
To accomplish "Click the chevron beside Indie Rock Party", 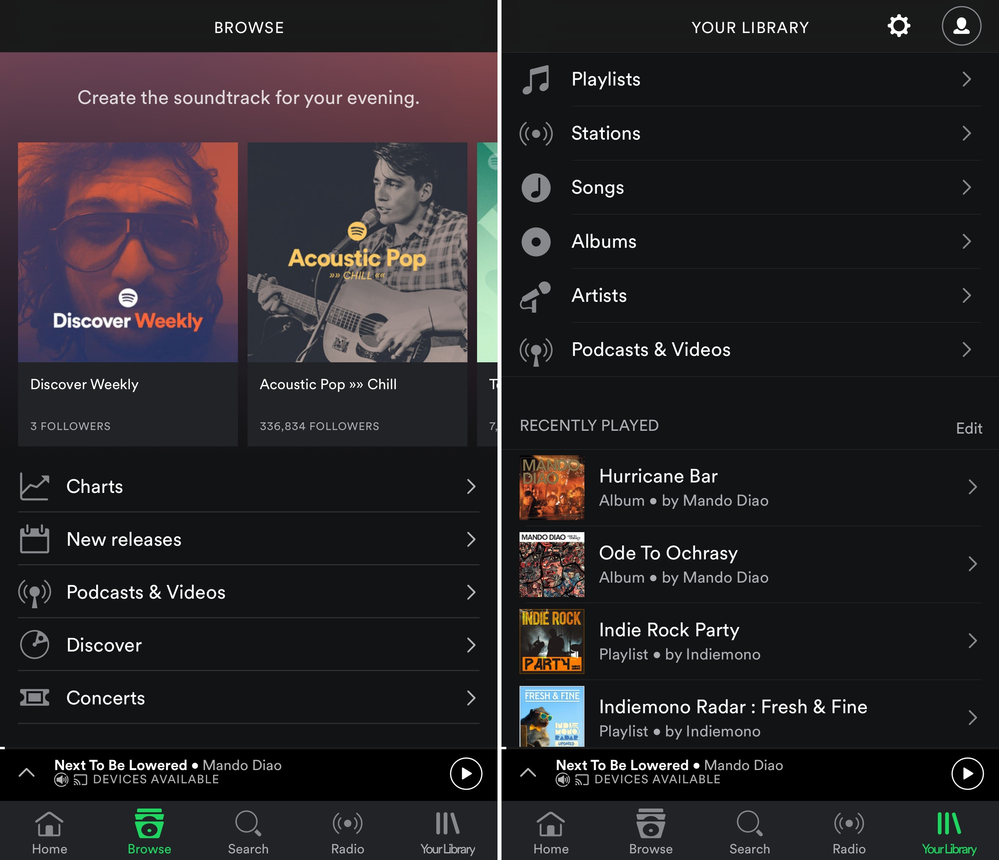I will click(972, 641).
